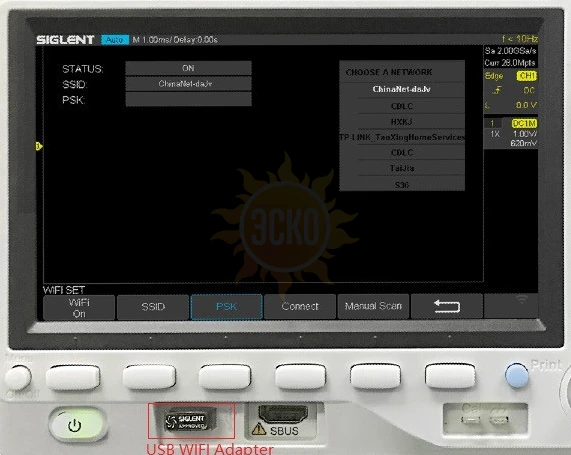
Task: Click the round Menu On/Off button
Action: pyautogui.click(x=18, y=377)
